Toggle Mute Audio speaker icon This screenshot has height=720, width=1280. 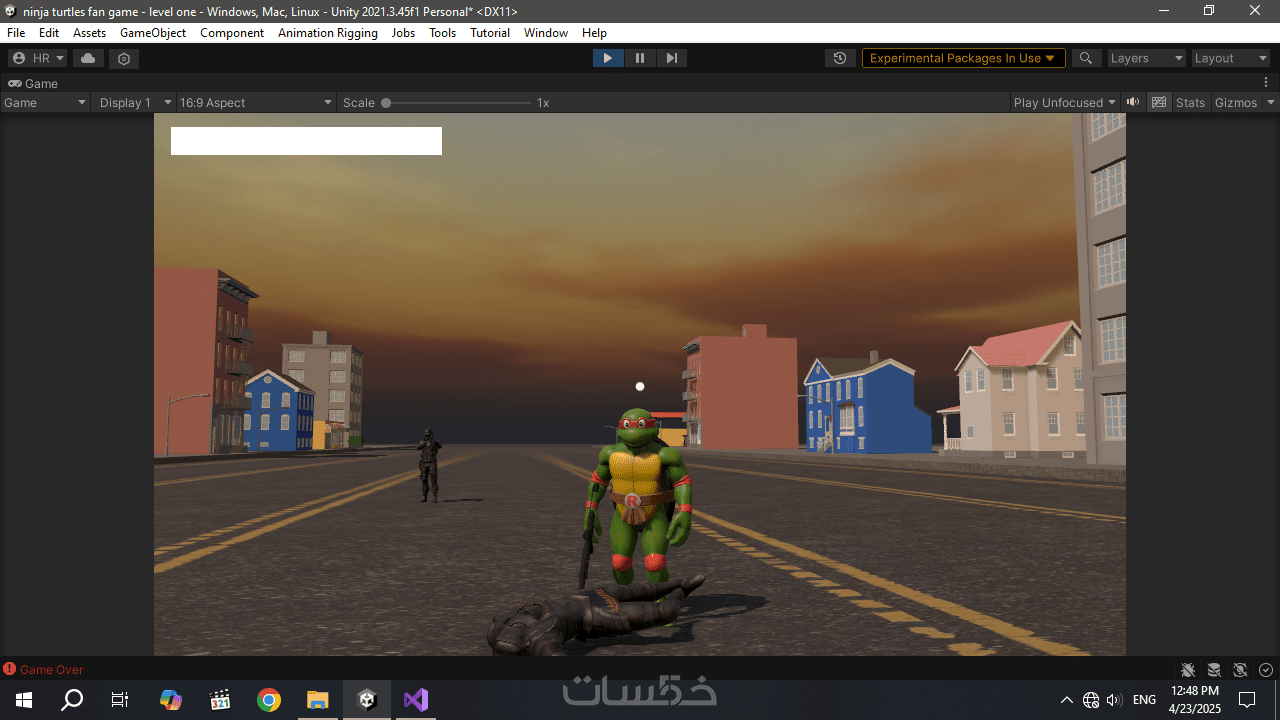[1133, 102]
